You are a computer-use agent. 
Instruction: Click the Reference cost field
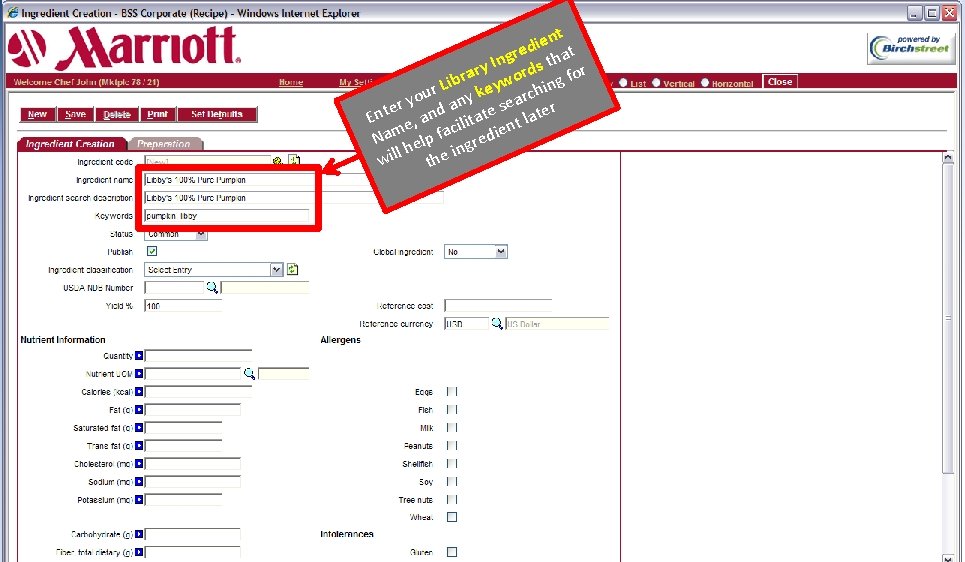(x=498, y=305)
